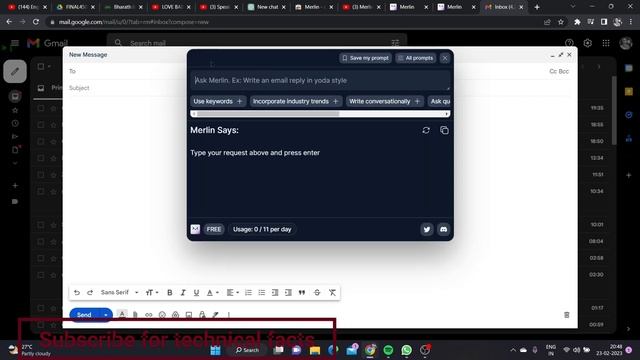The height and width of the screenshot is (360, 640).
Task: Insert emoji into the message
Action: 162,315
